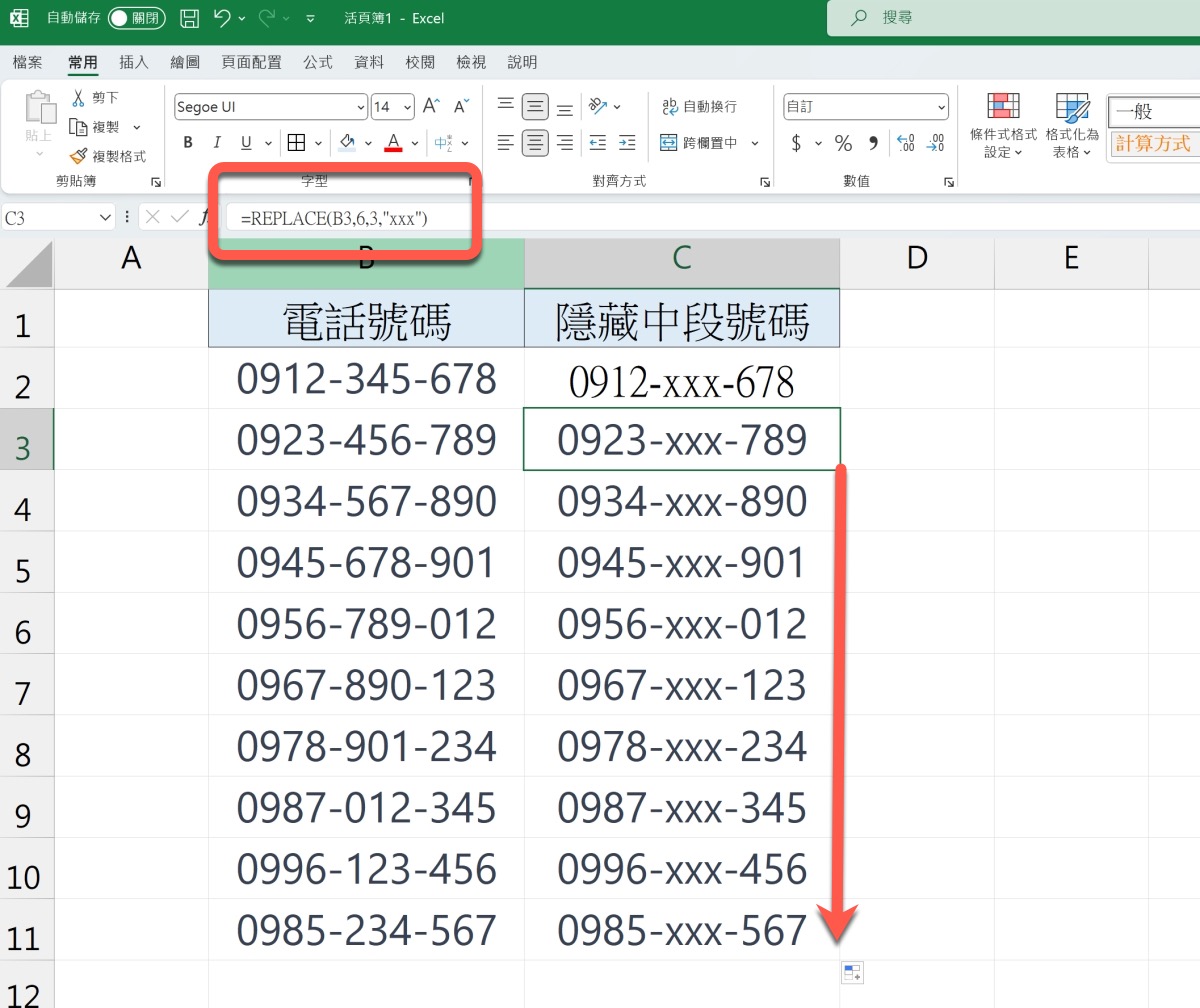The image size is (1200, 1008).
Task: Click the Percent Style icon
Action: pyautogui.click(x=843, y=143)
